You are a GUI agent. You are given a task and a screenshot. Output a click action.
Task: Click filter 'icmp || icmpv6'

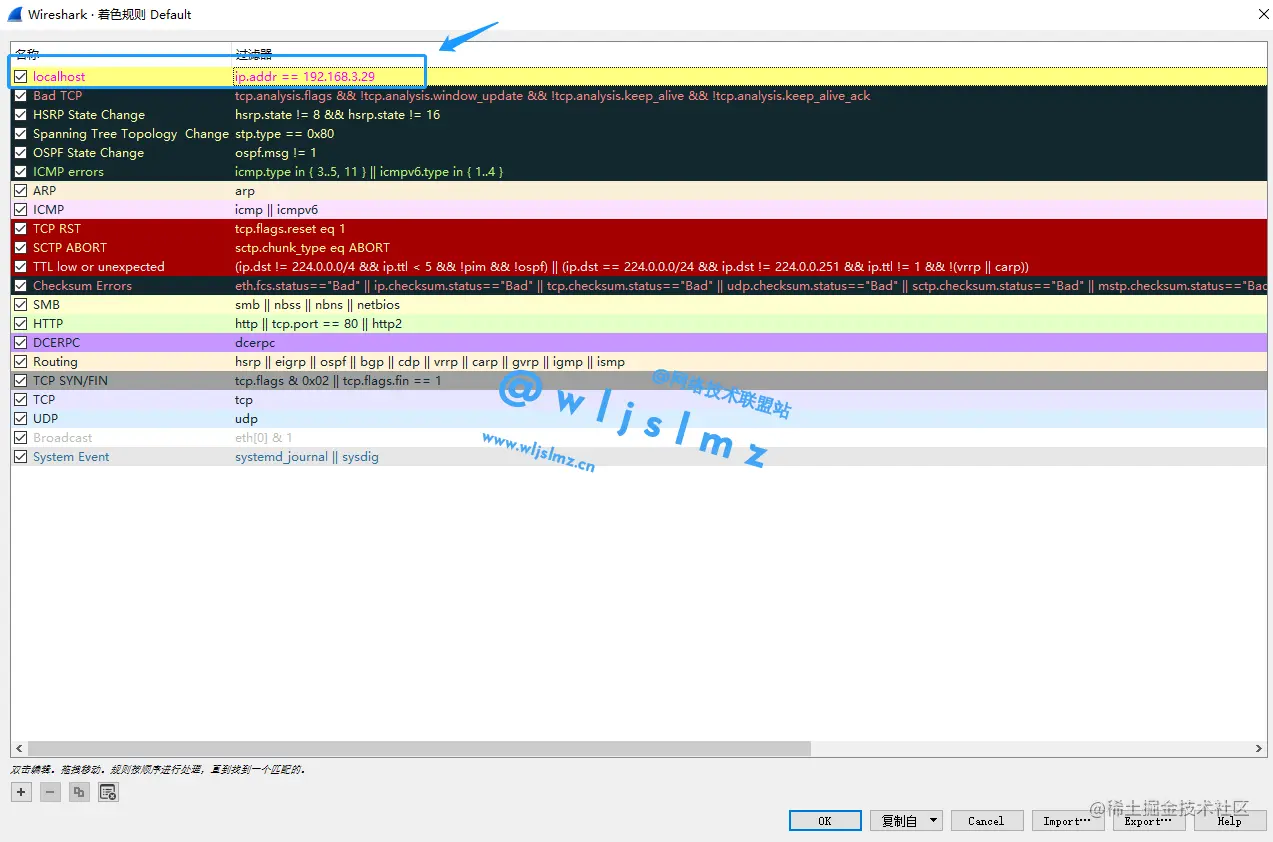[276, 210]
